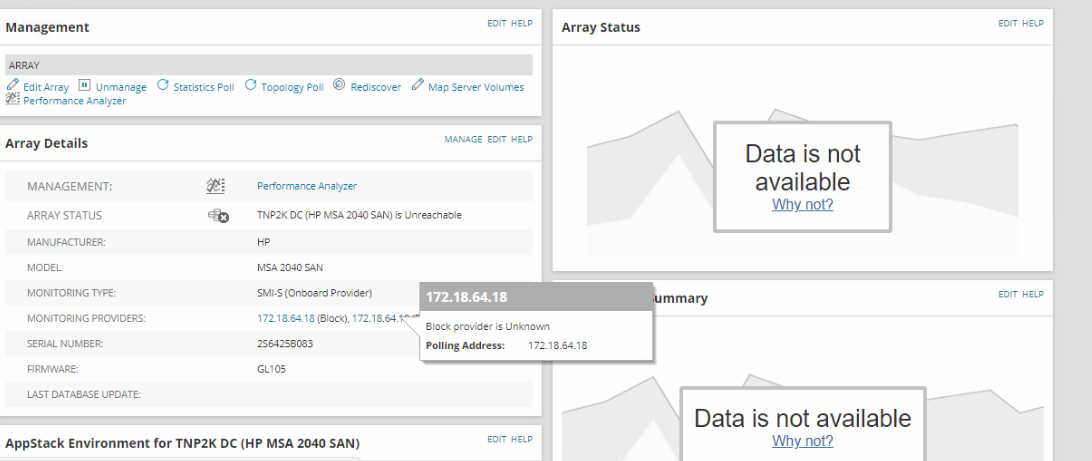1092x461 pixels.
Task: Open Performance Analyzer link in Array Details
Action: tap(307, 186)
